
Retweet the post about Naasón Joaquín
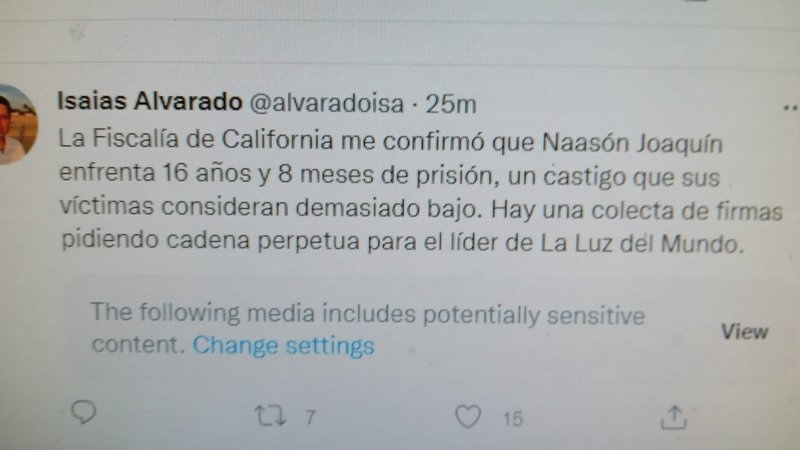[270, 416]
